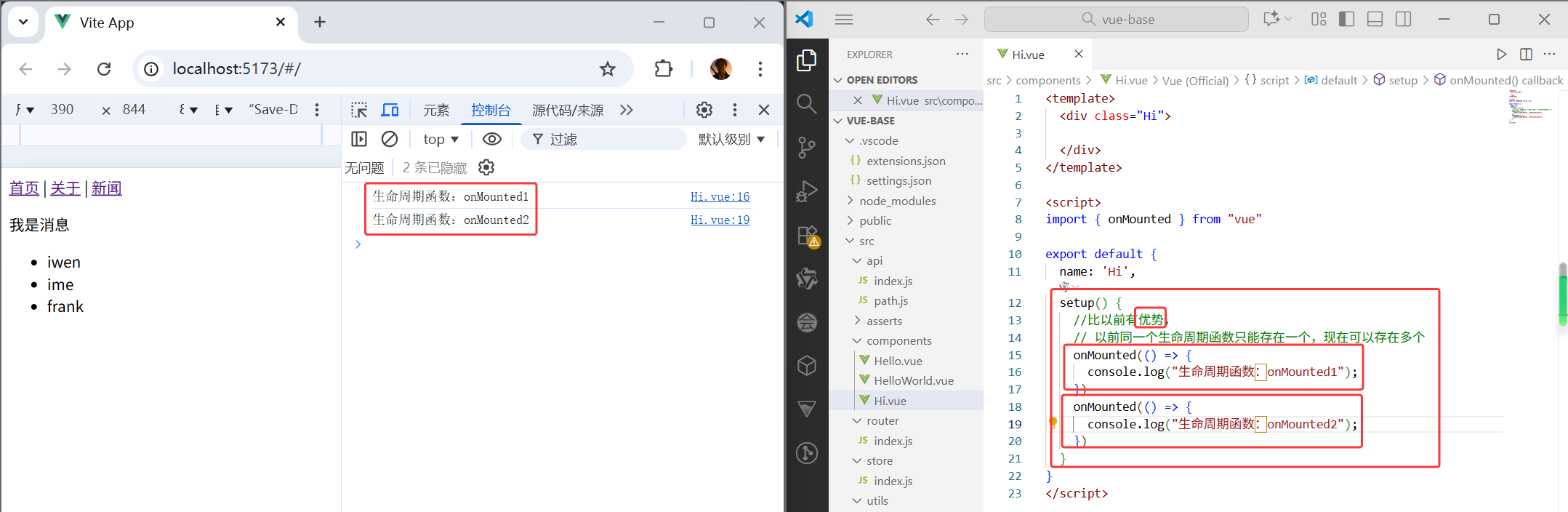Click 新闻 link on page

point(107,188)
